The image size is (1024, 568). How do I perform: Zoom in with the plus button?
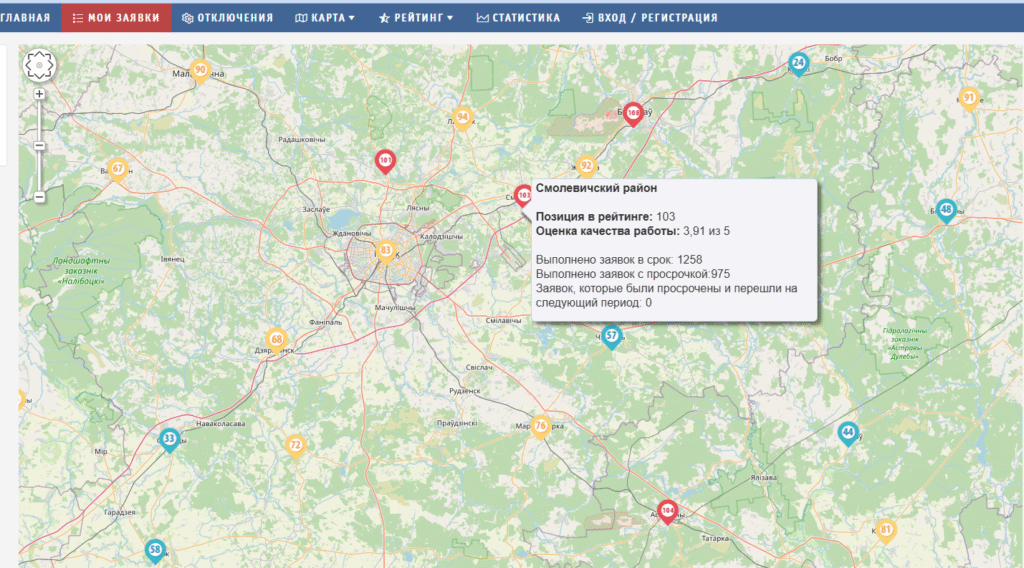(x=39, y=94)
